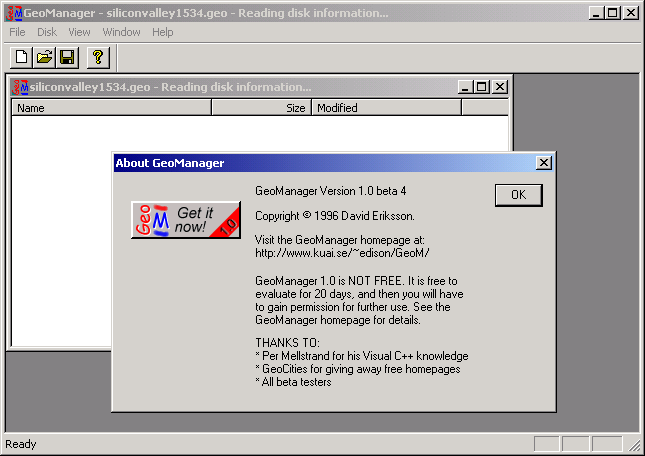Click the New document toolbar icon

21,57
